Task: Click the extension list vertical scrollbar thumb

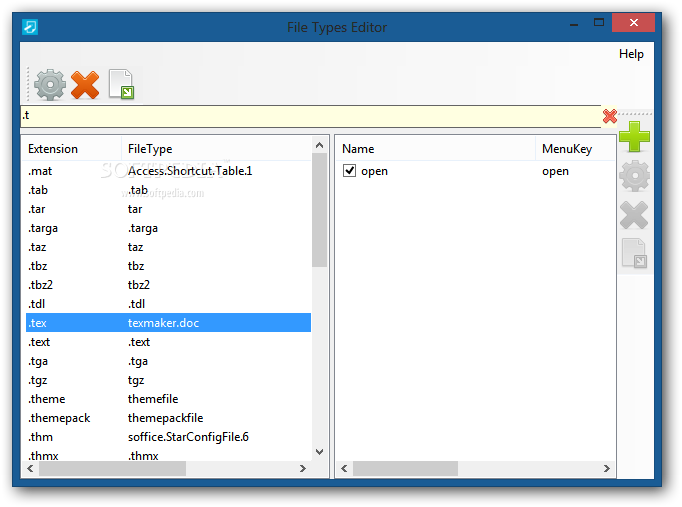Action: [319, 210]
